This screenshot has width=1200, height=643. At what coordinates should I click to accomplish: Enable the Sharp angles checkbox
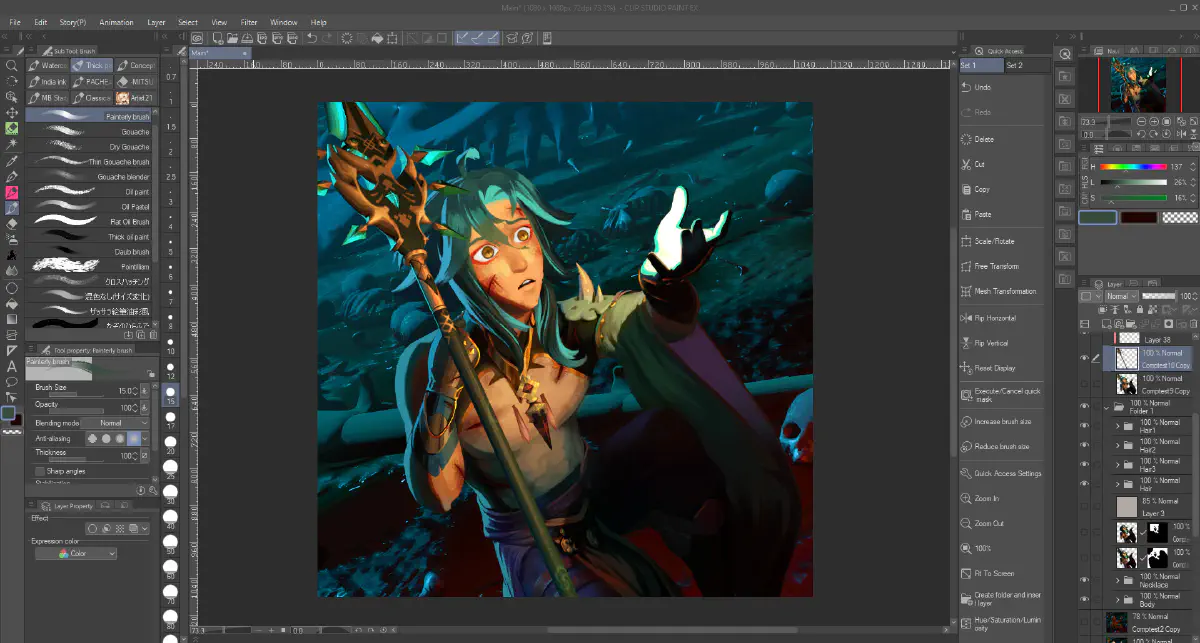pos(40,471)
